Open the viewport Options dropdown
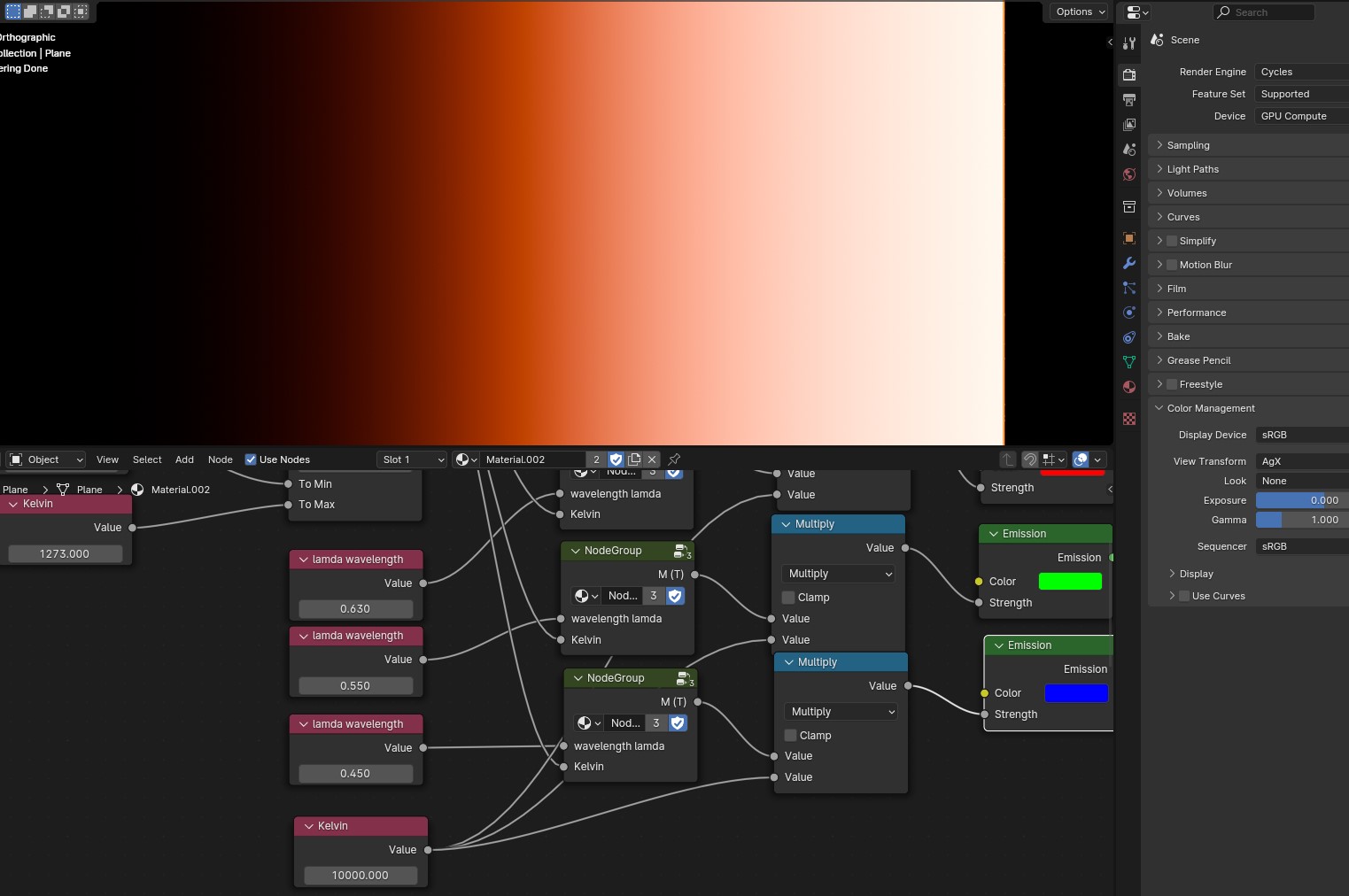Screen dimensions: 1349x896 click(1080, 12)
